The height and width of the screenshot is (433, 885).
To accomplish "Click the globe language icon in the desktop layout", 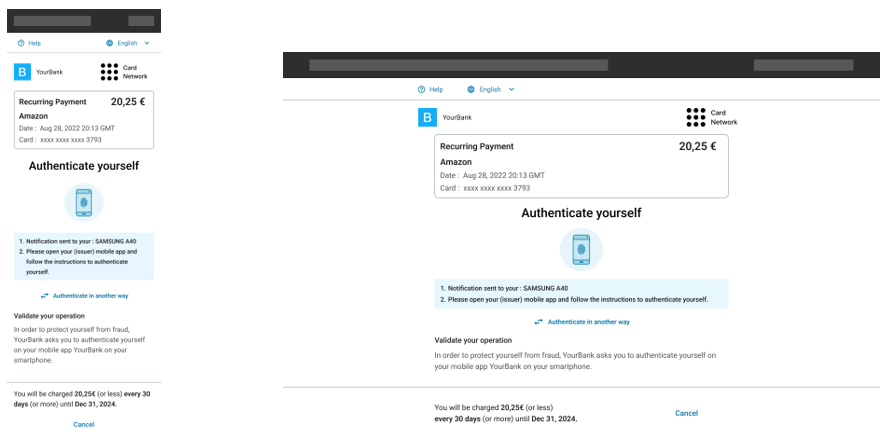I will (x=471, y=89).
